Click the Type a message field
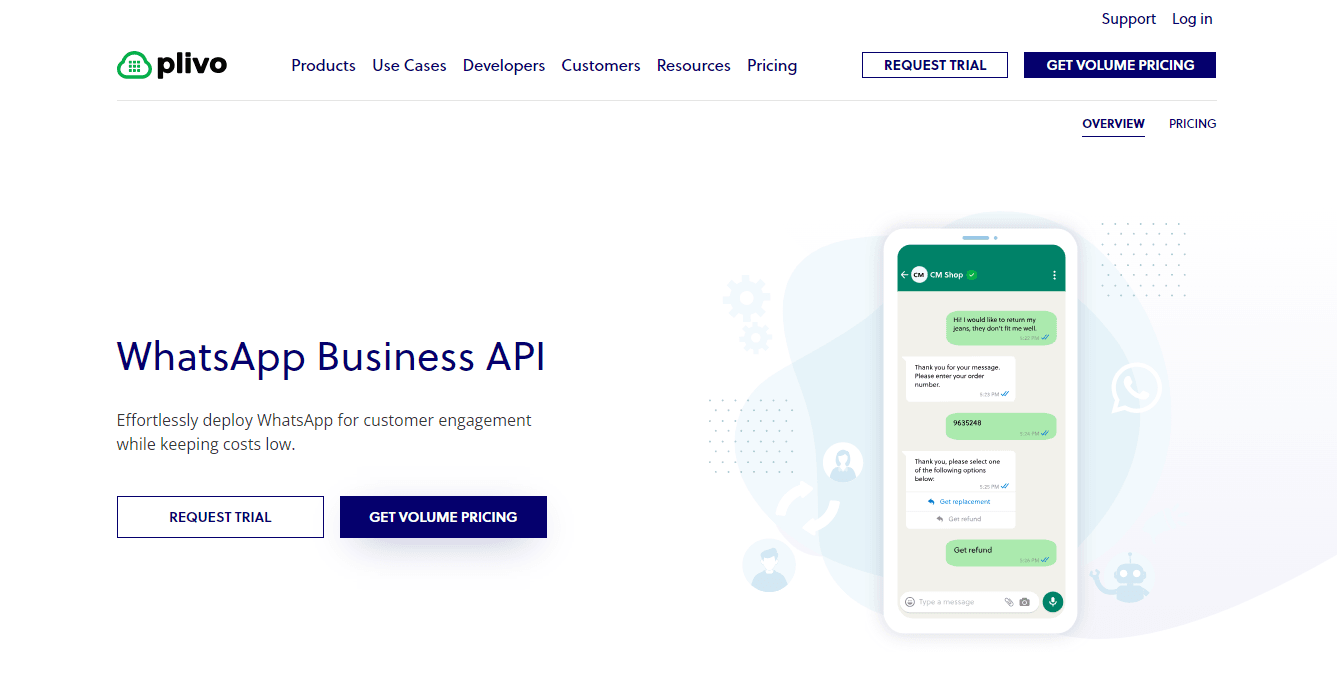 (955, 602)
